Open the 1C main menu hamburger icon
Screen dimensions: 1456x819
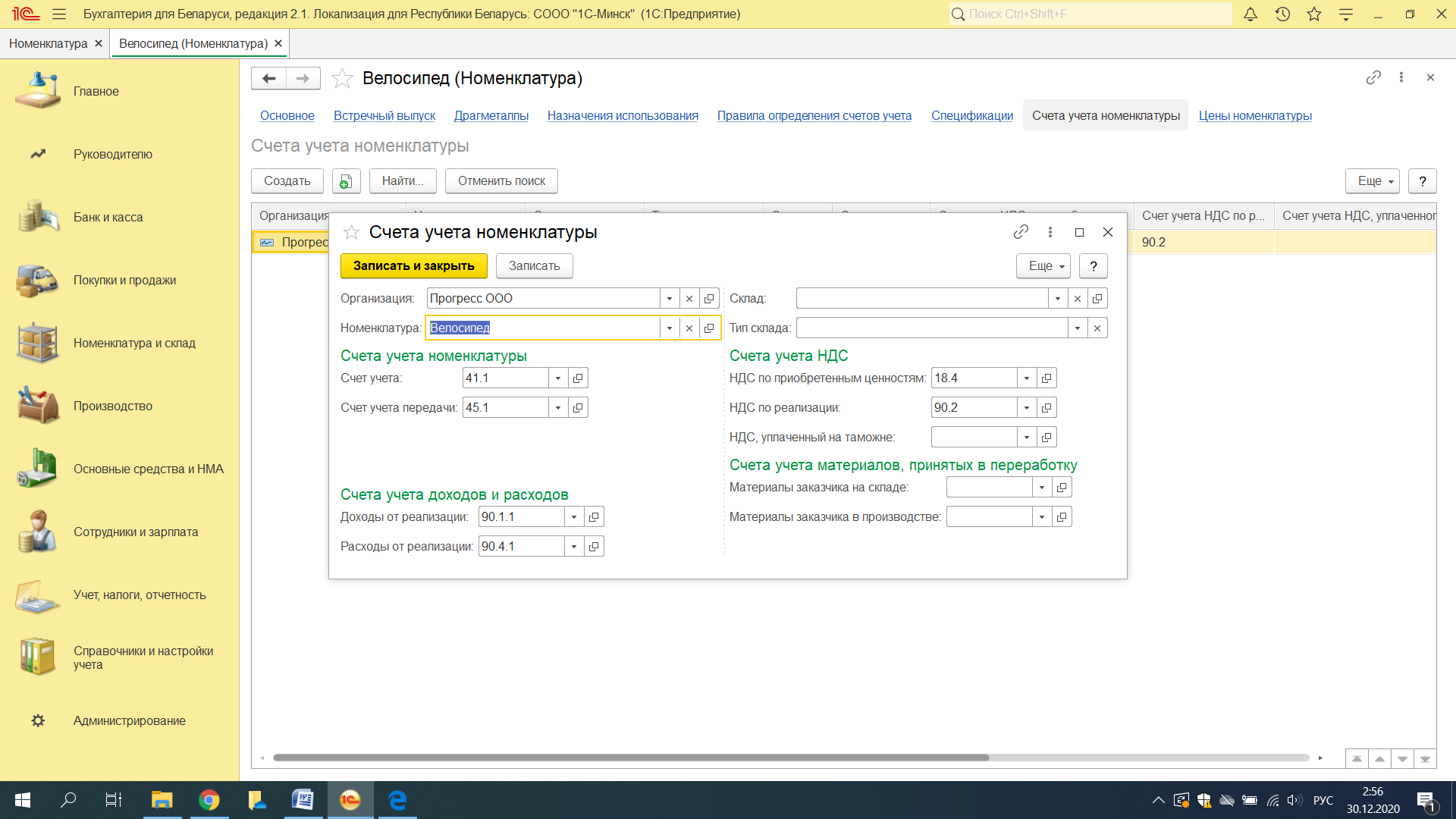(x=59, y=14)
